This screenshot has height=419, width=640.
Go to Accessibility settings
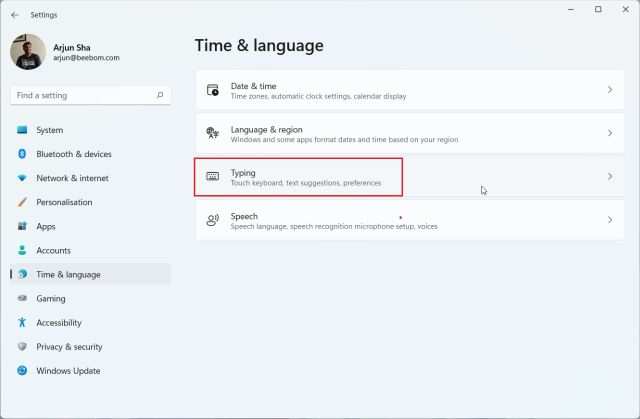coord(90,322)
